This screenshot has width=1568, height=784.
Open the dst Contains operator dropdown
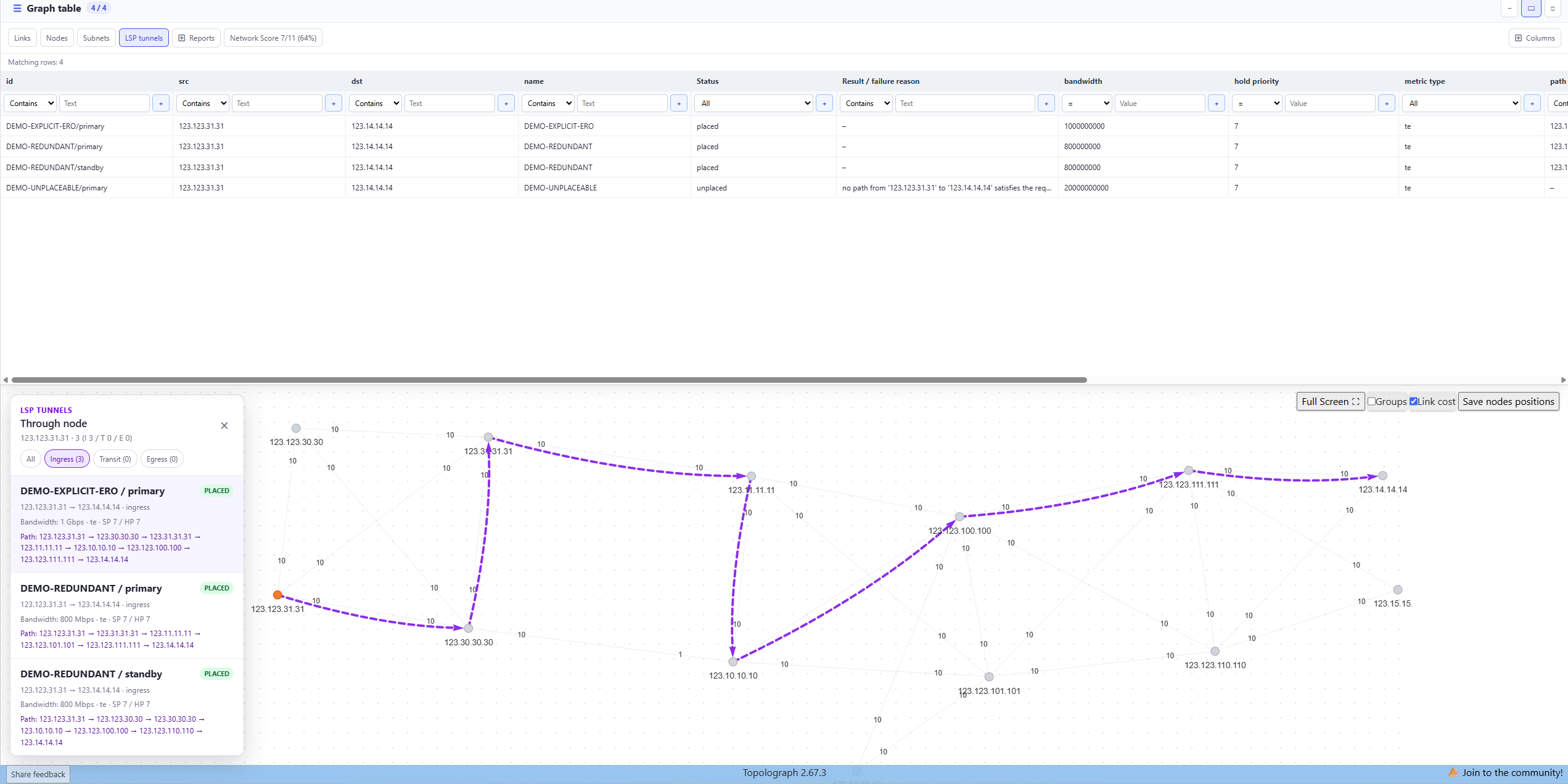(x=376, y=104)
